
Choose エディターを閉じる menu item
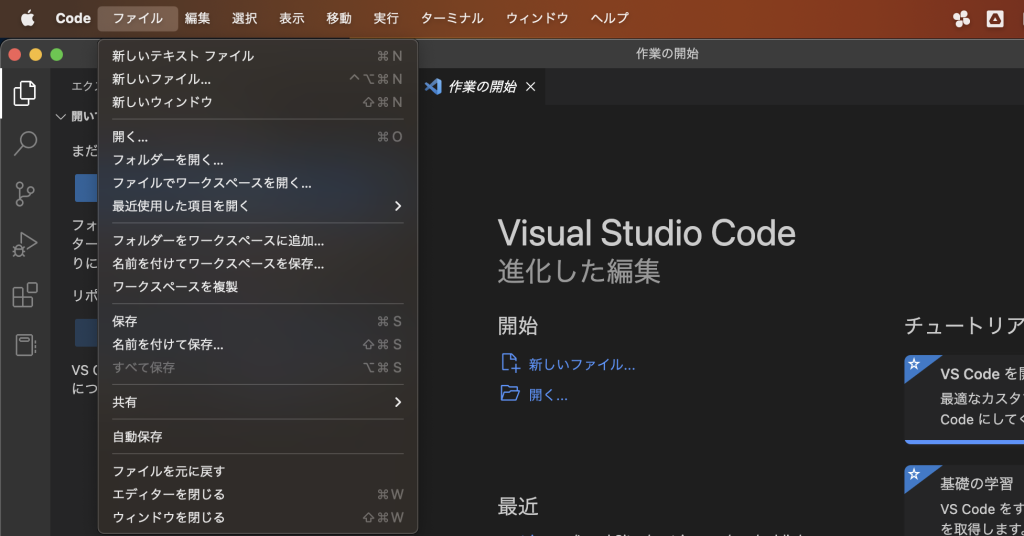point(257,494)
